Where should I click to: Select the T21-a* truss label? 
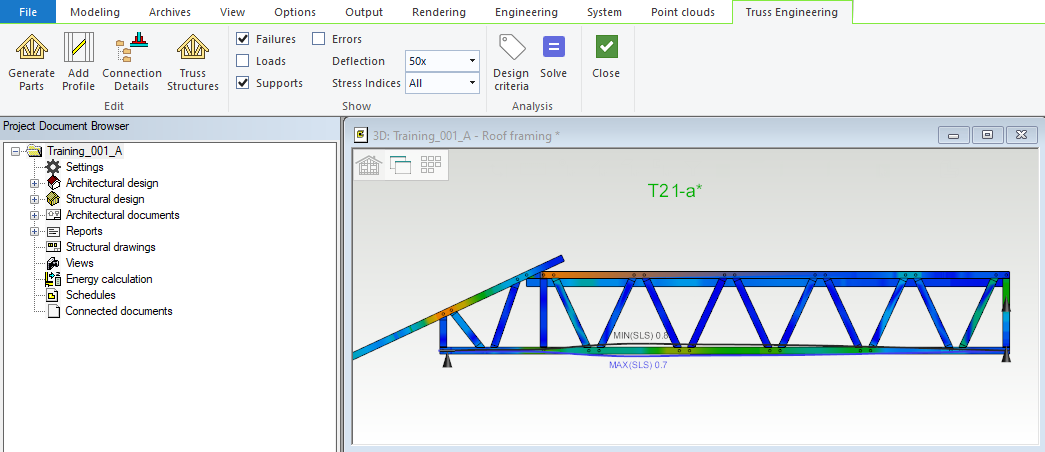click(x=675, y=190)
